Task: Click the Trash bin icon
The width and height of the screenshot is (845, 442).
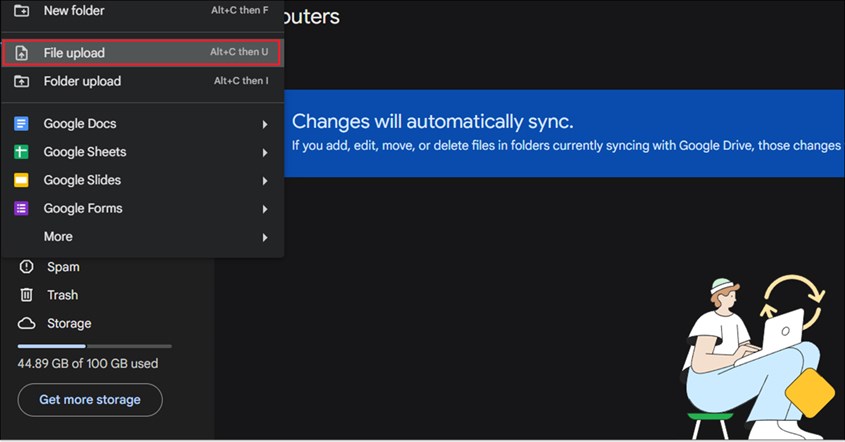Action: click(x=26, y=295)
